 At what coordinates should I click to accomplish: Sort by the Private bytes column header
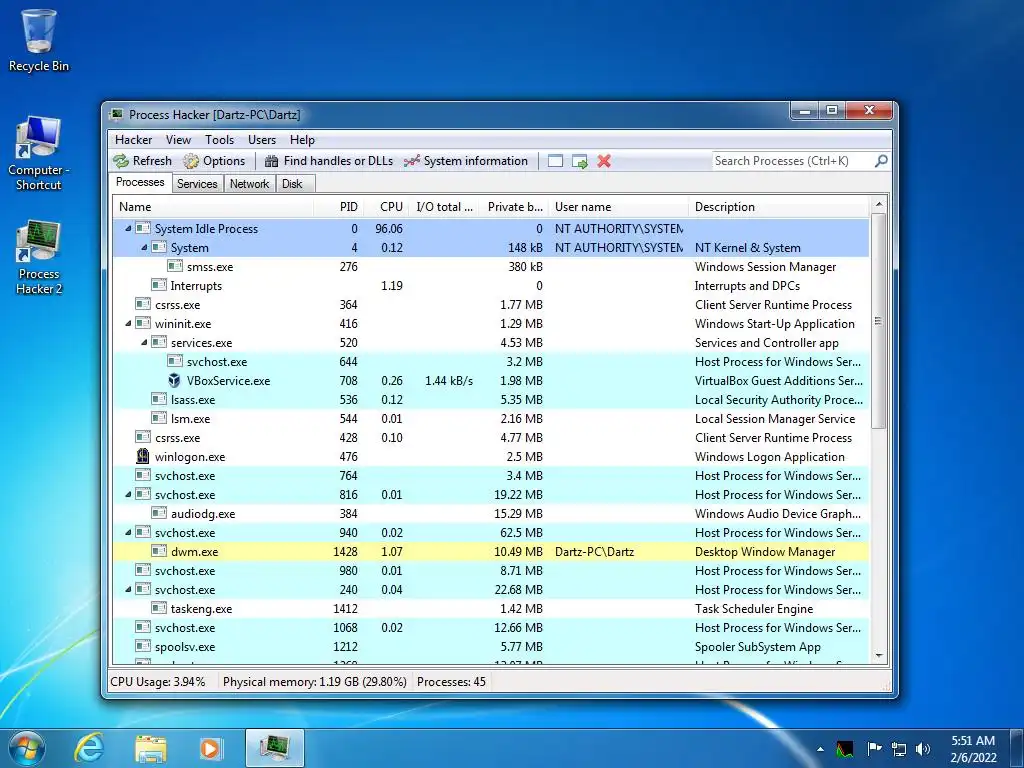pos(514,206)
